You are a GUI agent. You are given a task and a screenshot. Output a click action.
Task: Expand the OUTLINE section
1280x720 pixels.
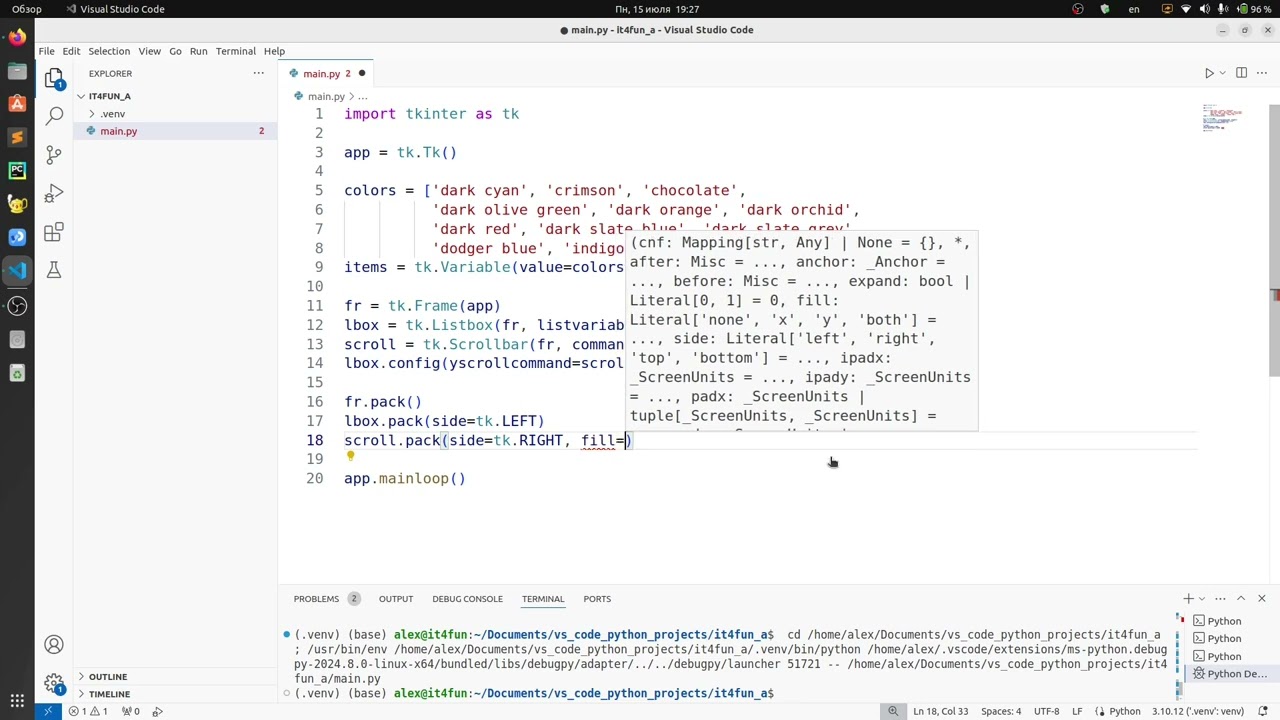108,677
